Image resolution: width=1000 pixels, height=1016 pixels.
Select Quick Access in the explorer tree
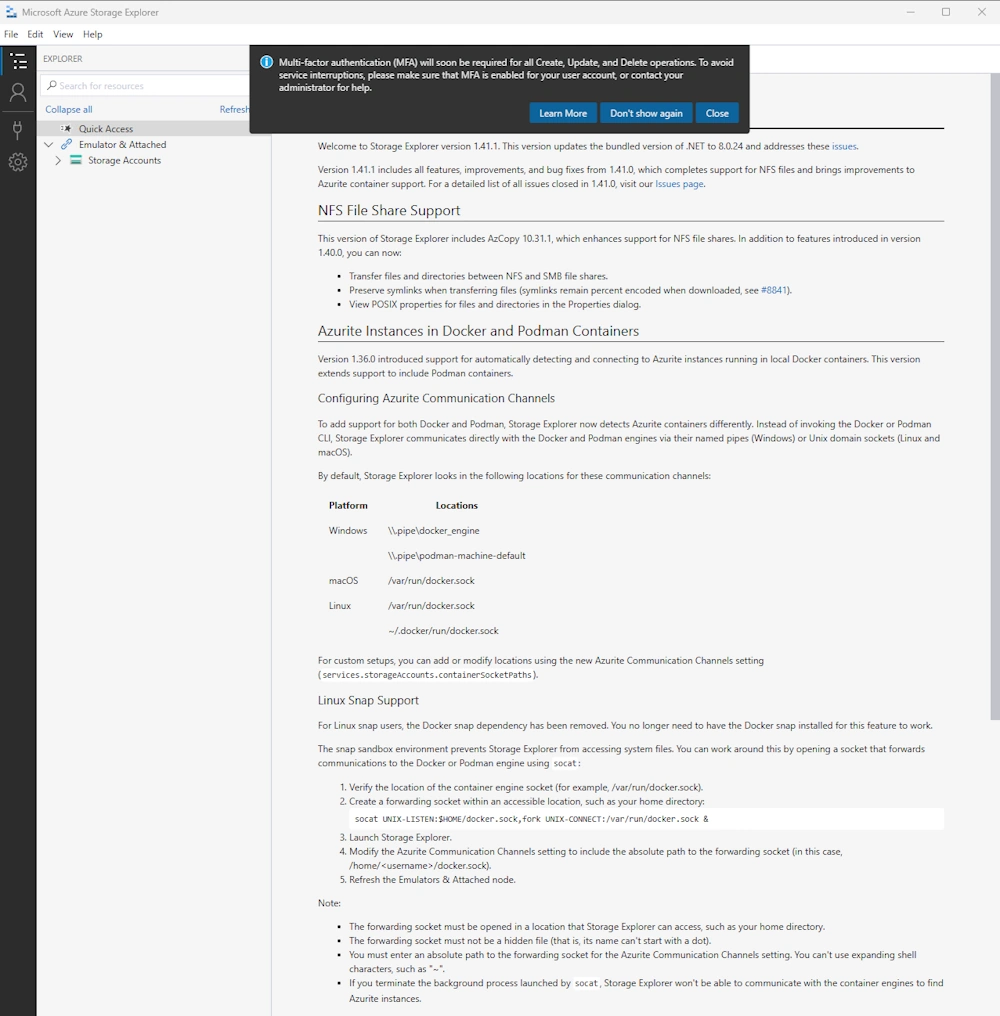pyautogui.click(x=106, y=128)
